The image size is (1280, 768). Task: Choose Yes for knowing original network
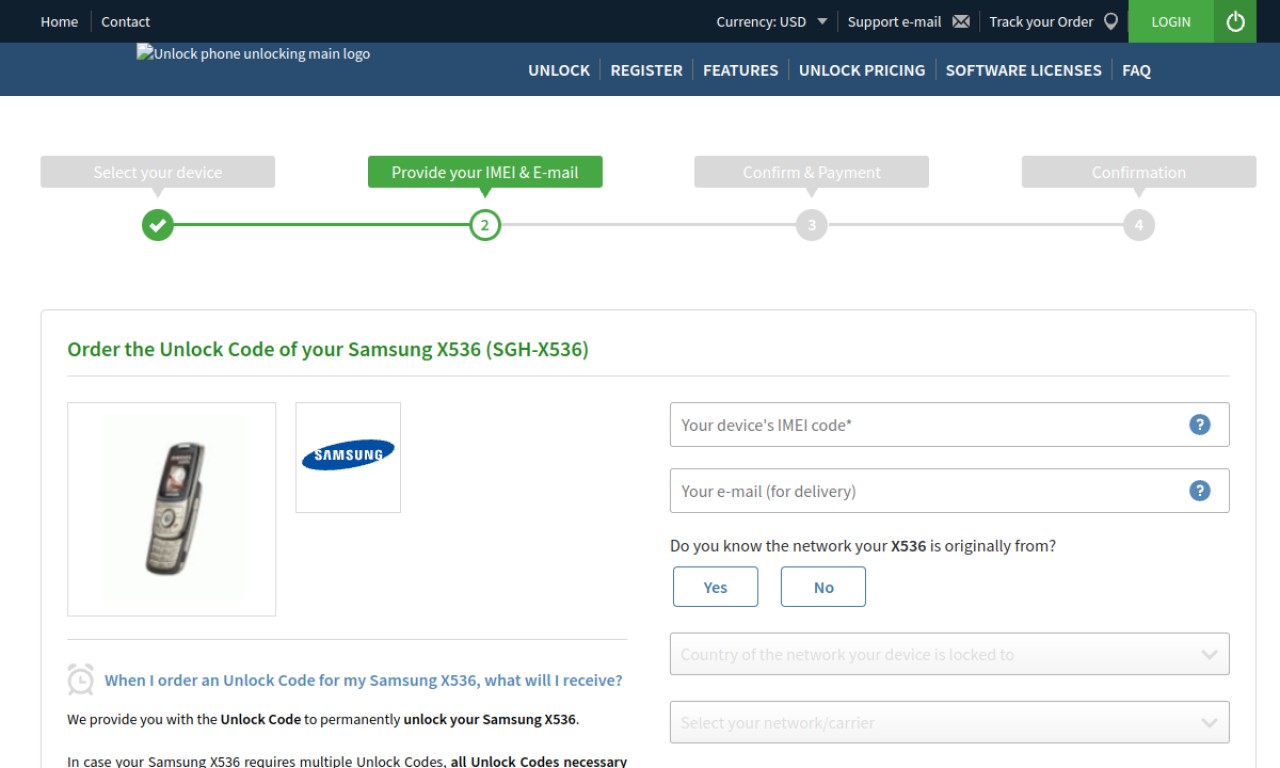[x=716, y=587]
